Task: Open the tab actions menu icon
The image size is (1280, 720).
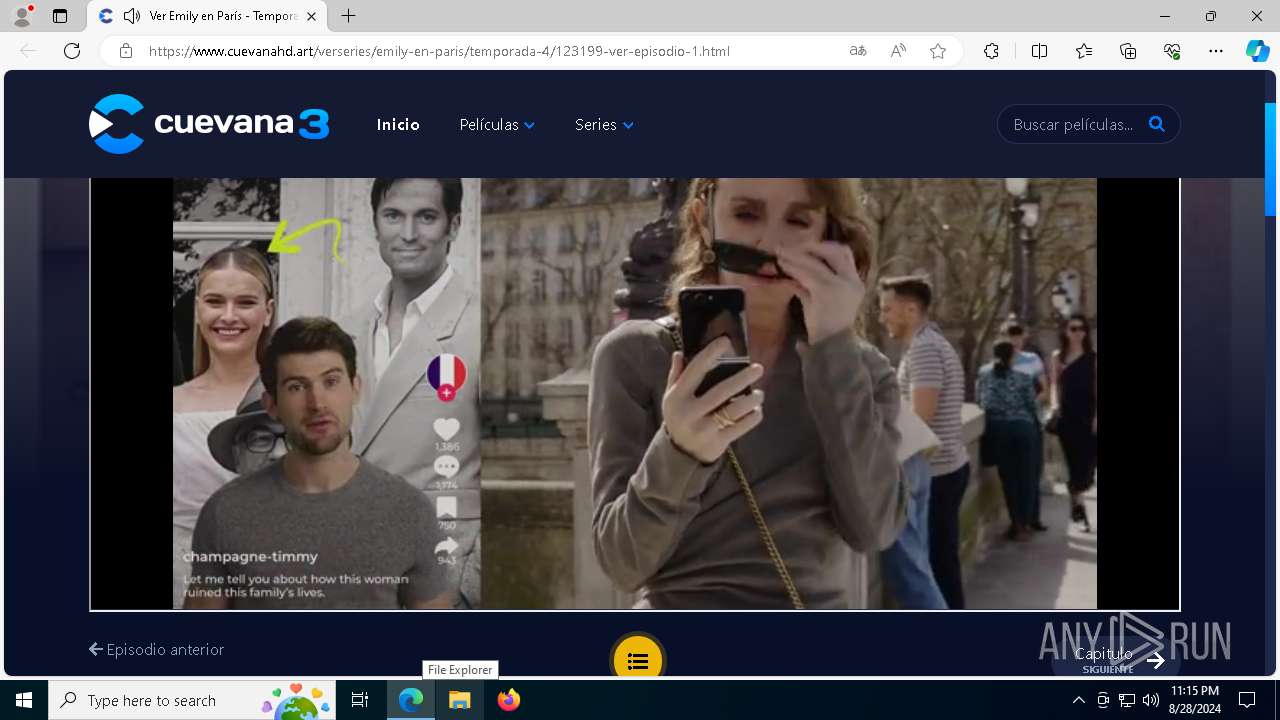Action: pos(60,16)
